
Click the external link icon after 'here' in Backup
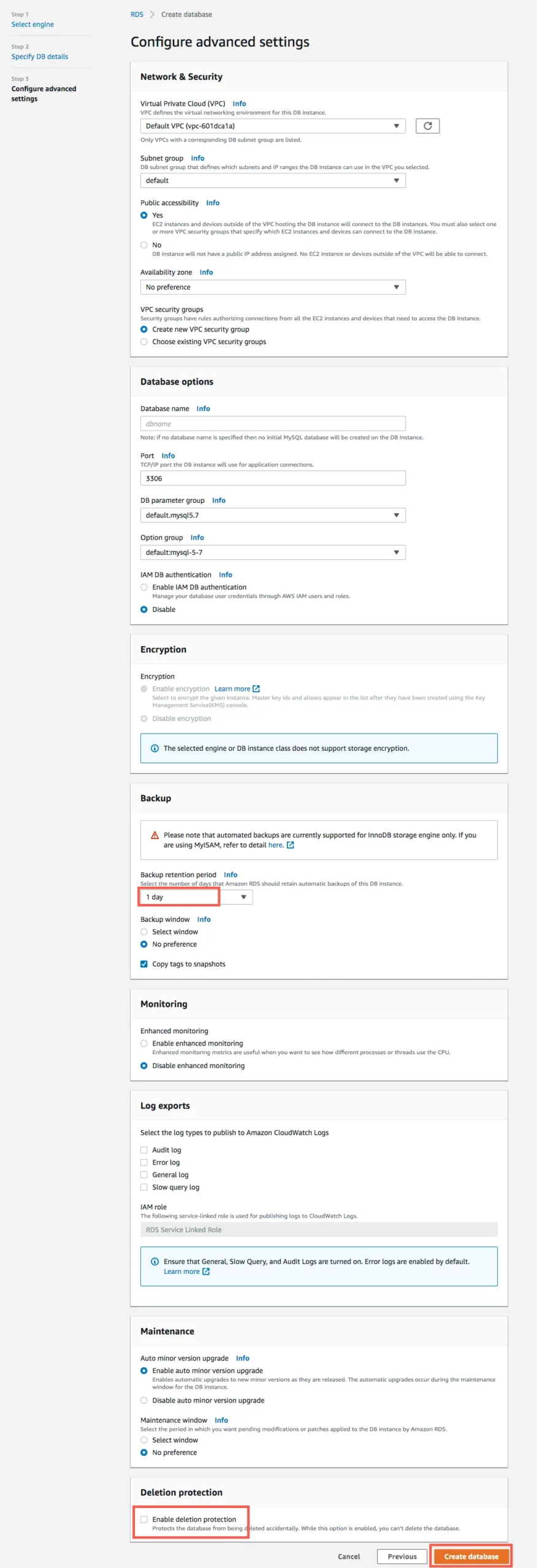tap(291, 845)
